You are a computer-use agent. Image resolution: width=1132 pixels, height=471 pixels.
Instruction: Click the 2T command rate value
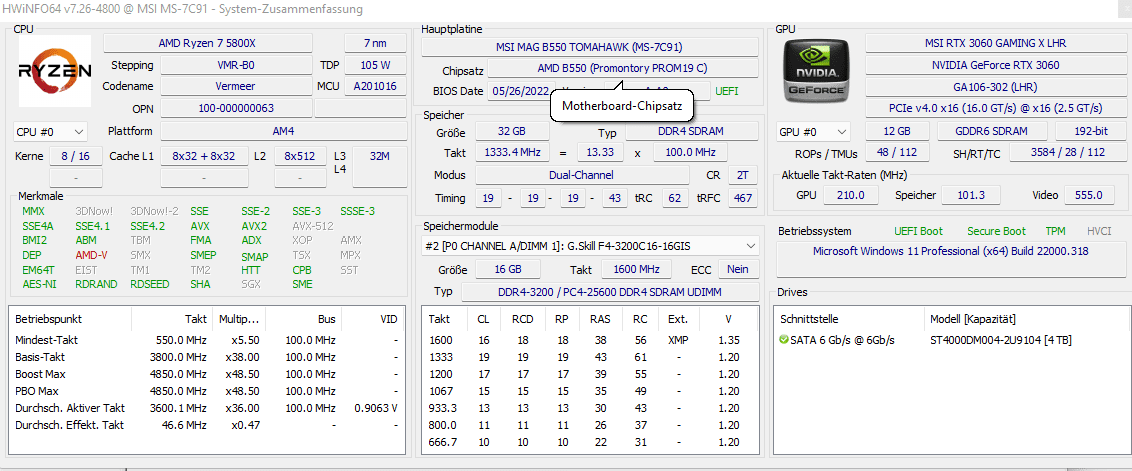pyautogui.click(x=743, y=175)
